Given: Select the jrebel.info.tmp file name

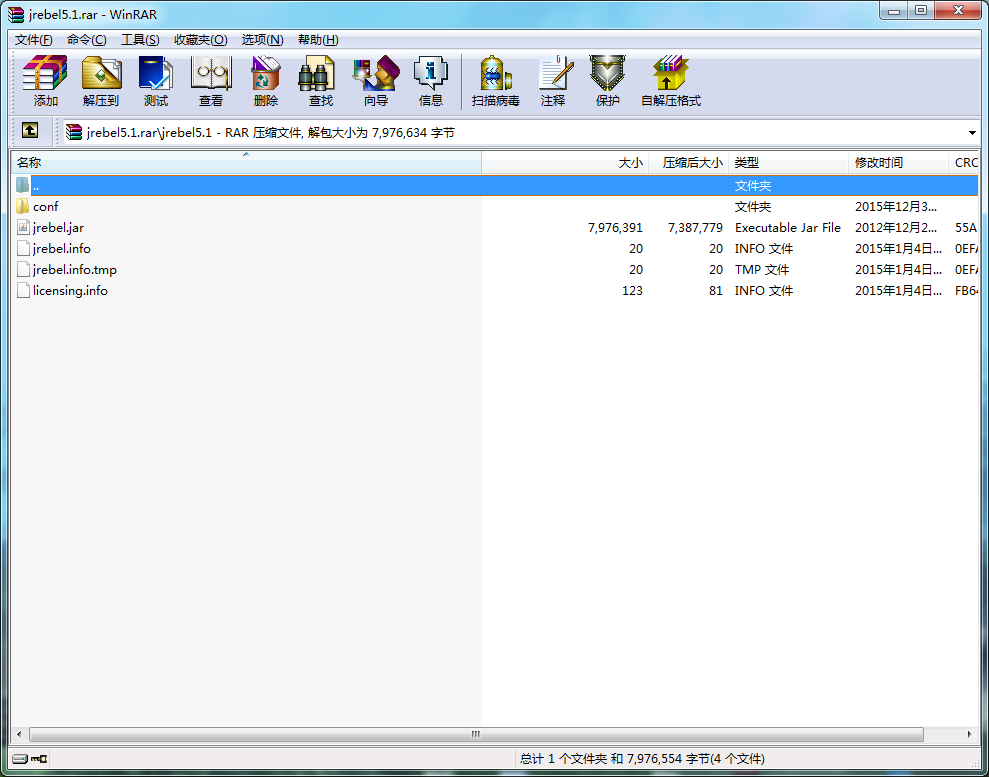Looking at the screenshot, I should pos(74,269).
